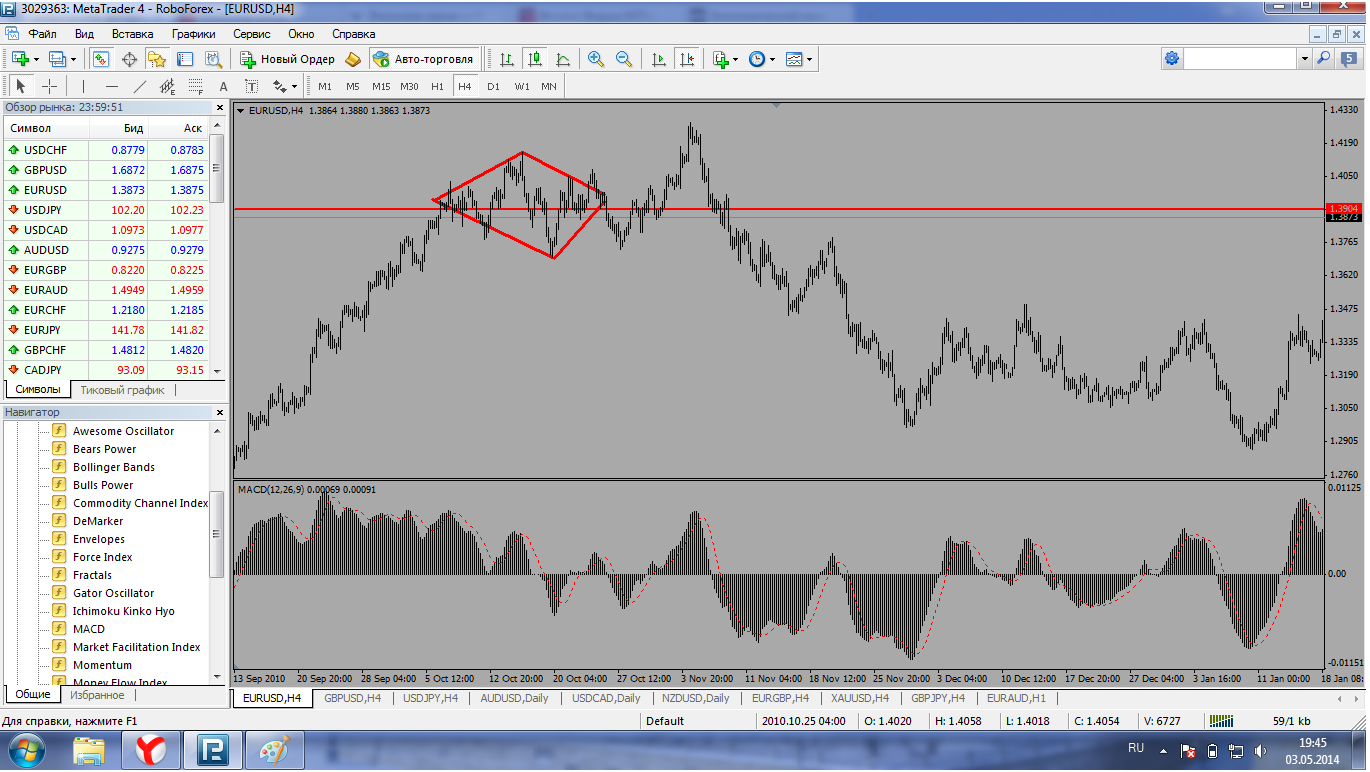Open the Избранное tab in Navigator
Screen dimensions: 1370x772
[97, 695]
